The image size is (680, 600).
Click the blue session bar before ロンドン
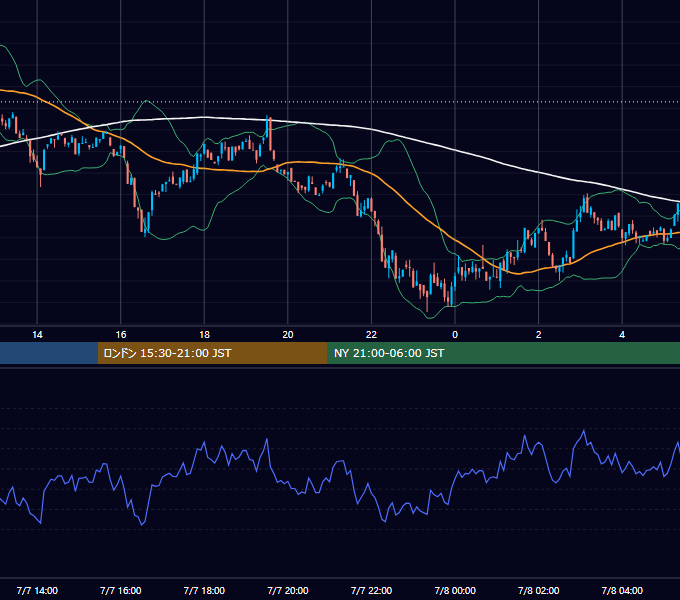click(x=49, y=353)
